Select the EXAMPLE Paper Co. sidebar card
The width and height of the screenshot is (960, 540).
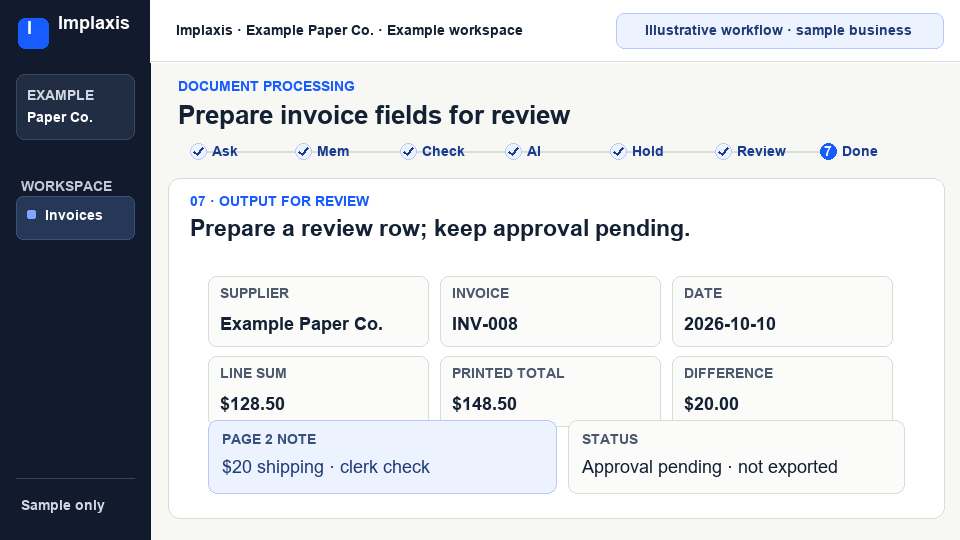point(75,107)
